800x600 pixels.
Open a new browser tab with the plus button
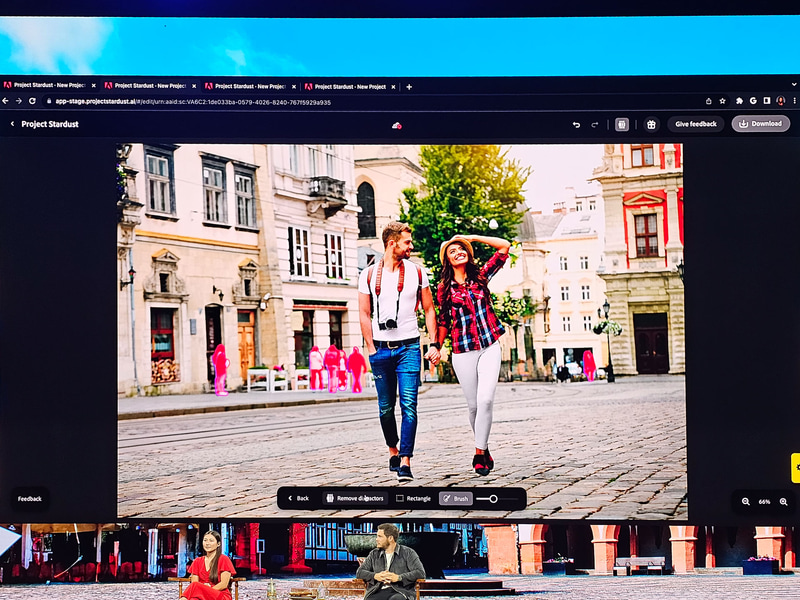(409, 87)
